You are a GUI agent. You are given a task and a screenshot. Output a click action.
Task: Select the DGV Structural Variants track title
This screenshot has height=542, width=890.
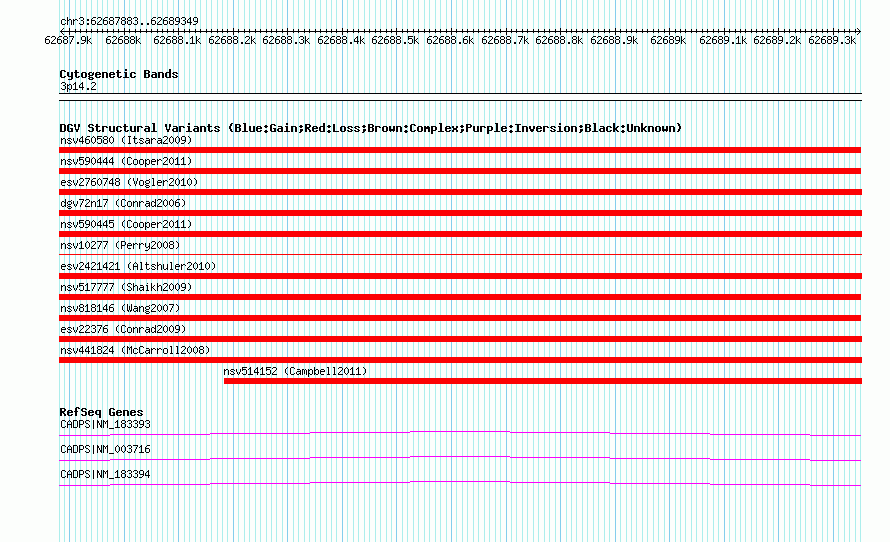(x=370, y=128)
